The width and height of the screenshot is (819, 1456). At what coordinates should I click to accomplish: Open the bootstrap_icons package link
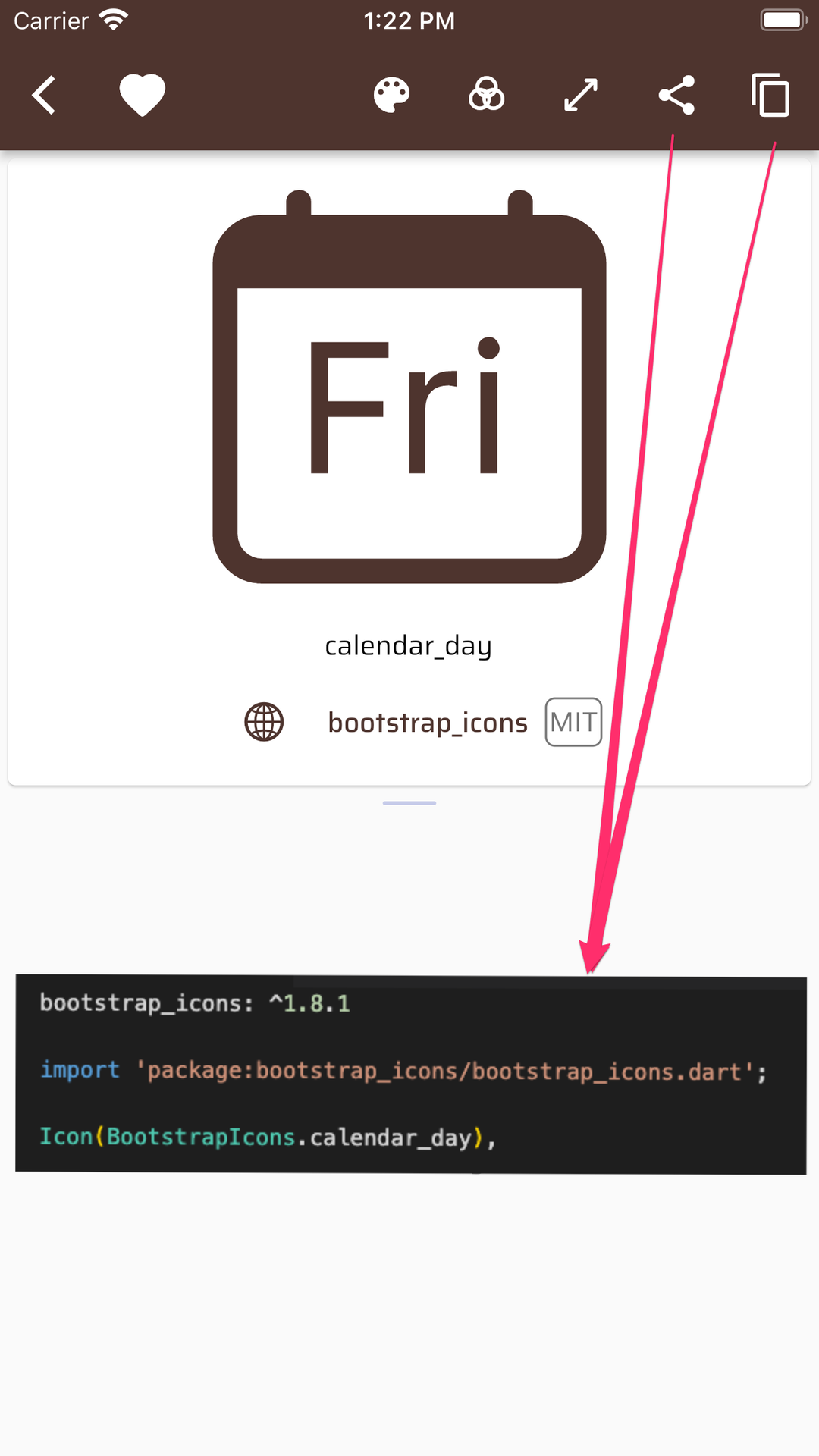[x=428, y=723]
